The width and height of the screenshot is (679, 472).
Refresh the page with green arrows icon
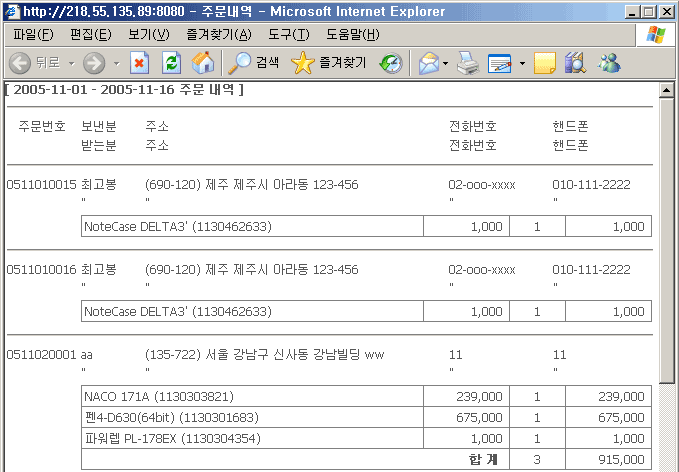pos(171,63)
